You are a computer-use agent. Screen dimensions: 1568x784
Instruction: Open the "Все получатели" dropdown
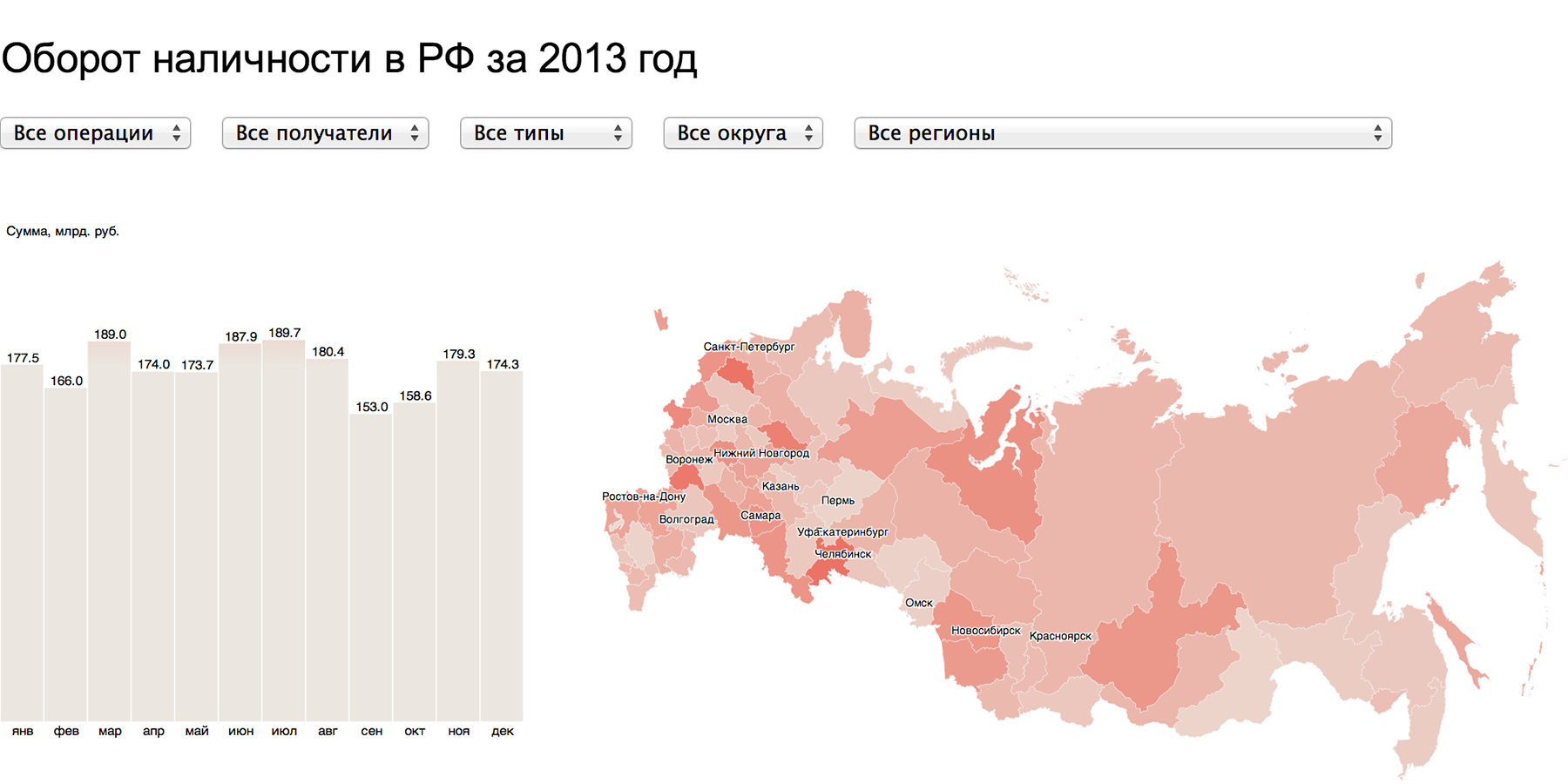click(326, 133)
